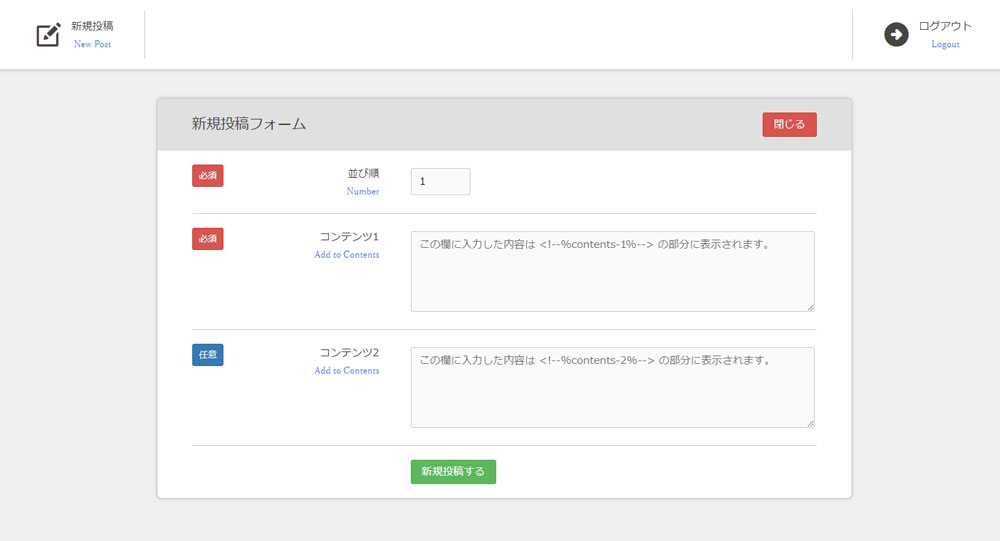
Task: Click the resize handle of コンテンツ2 textarea
Action: click(810, 423)
